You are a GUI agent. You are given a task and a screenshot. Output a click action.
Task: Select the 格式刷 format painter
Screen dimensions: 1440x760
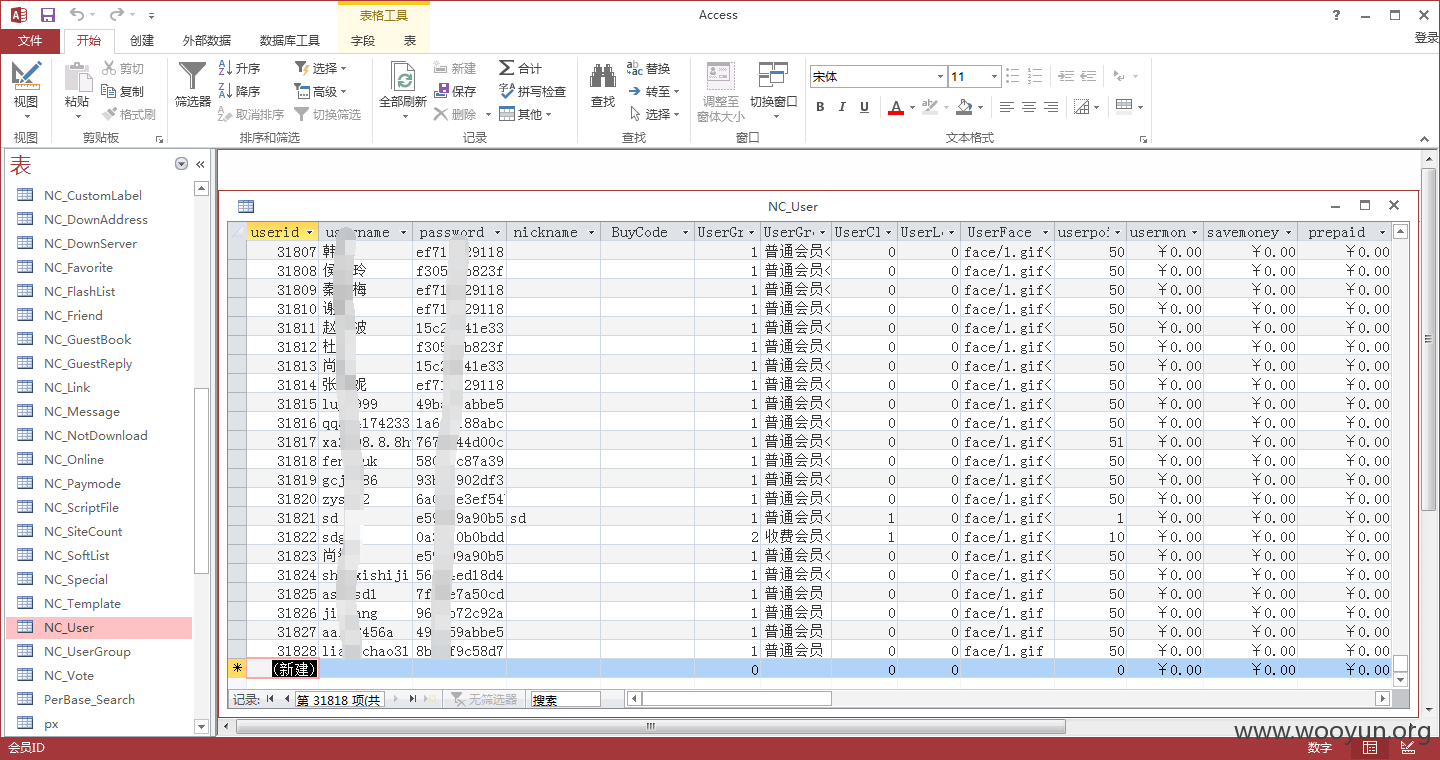tap(129, 114)
